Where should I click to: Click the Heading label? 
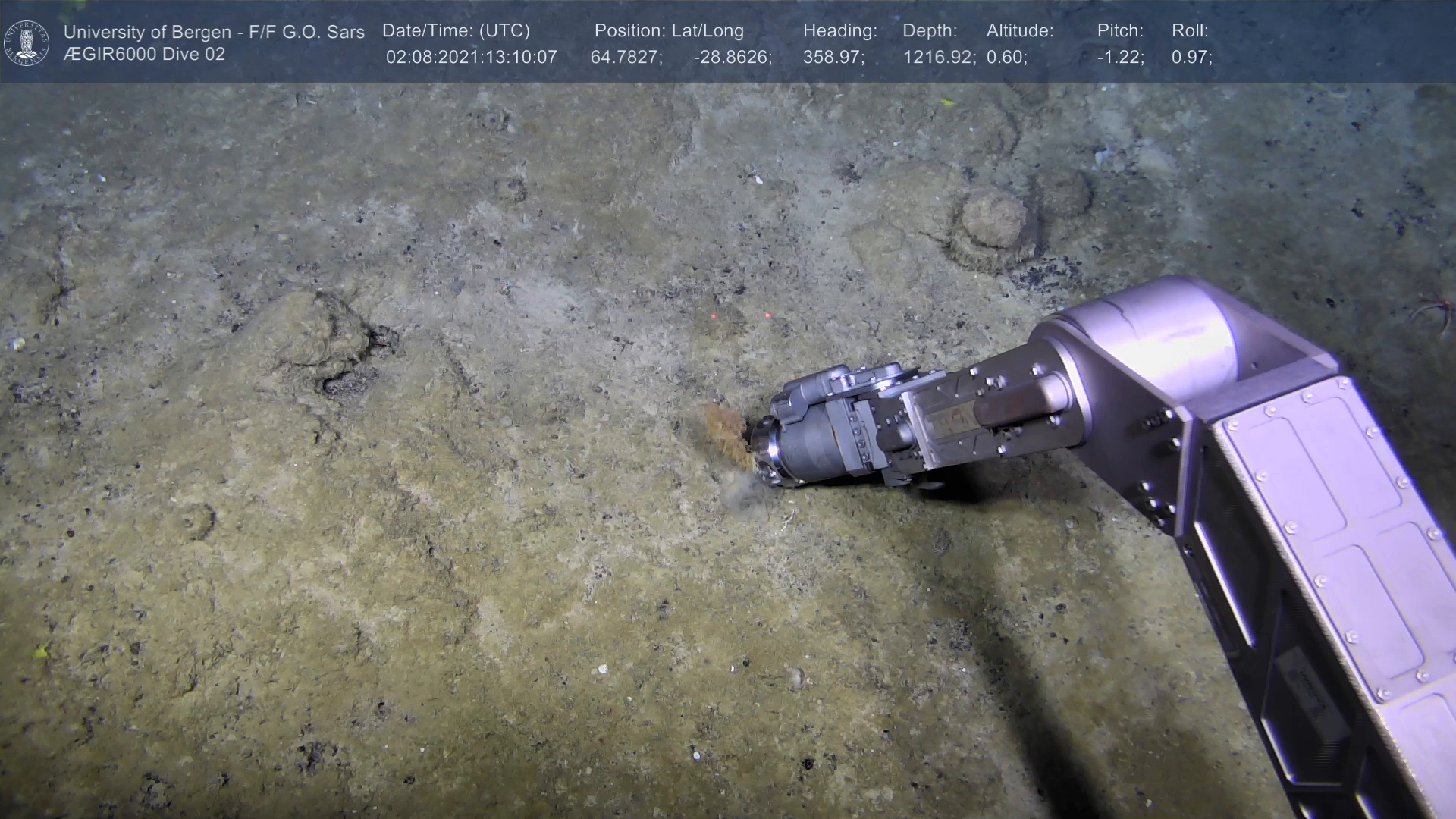point(839,31)
